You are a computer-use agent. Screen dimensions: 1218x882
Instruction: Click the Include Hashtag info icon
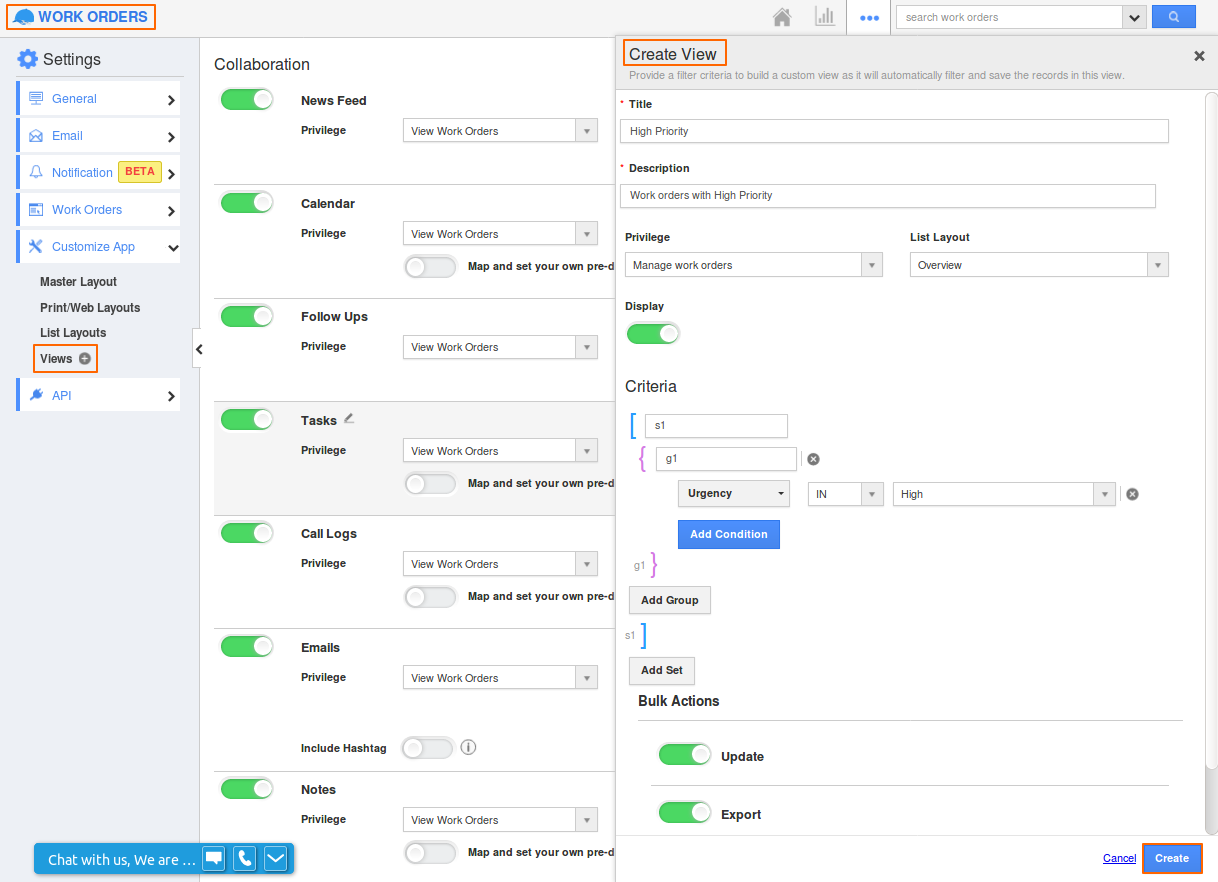point(468,747)
